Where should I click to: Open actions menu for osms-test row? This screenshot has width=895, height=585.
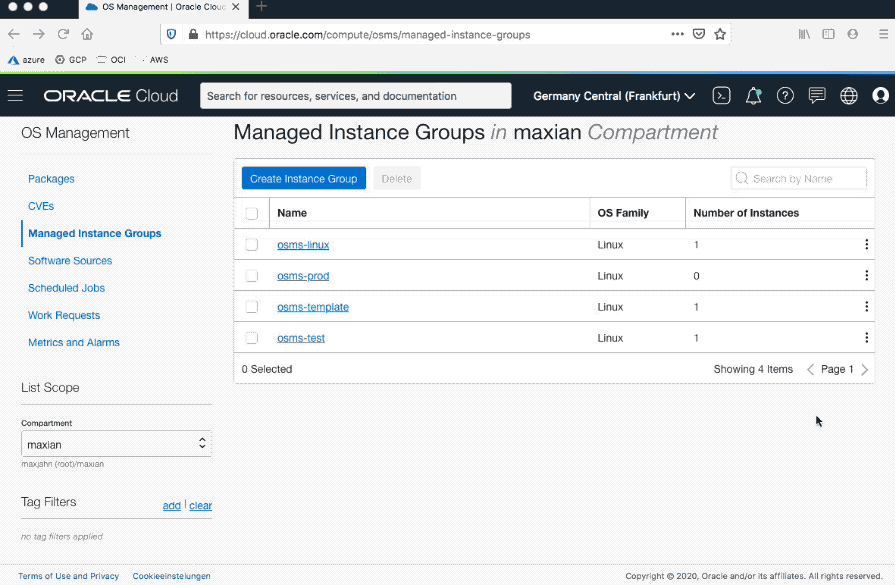(866, 338)
